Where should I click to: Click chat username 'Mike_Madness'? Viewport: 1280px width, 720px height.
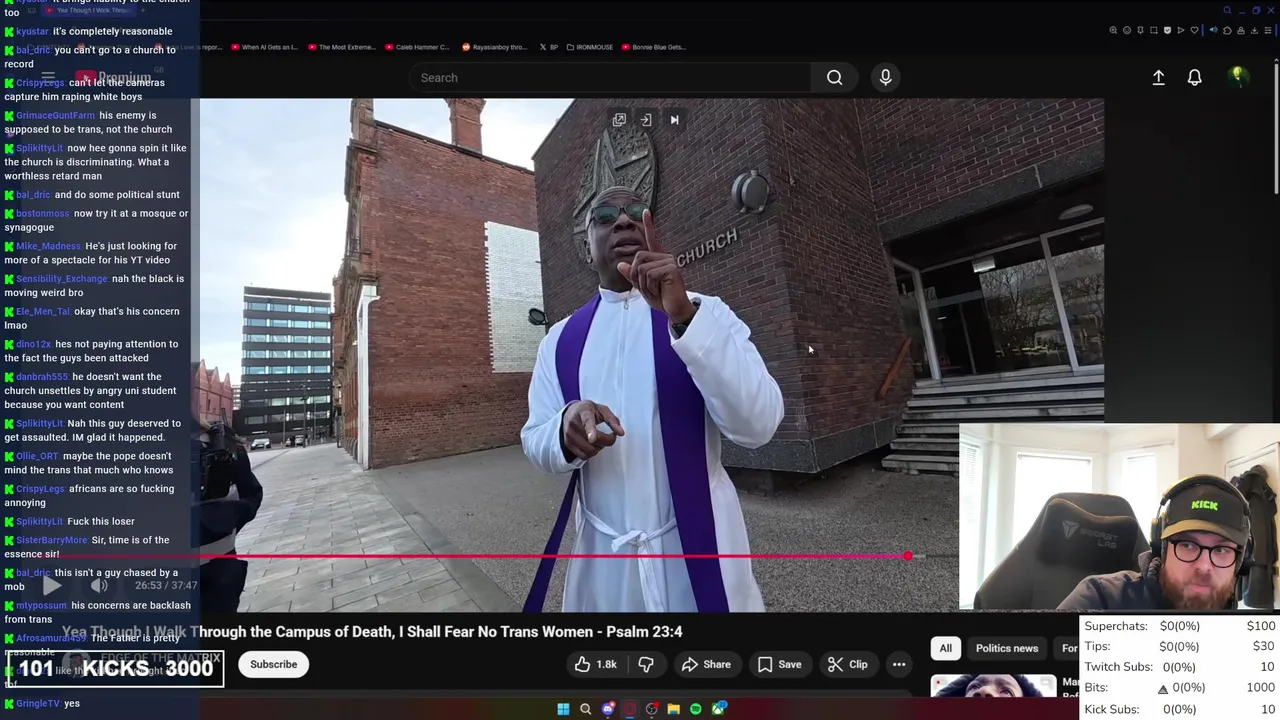tap(48, 246)
